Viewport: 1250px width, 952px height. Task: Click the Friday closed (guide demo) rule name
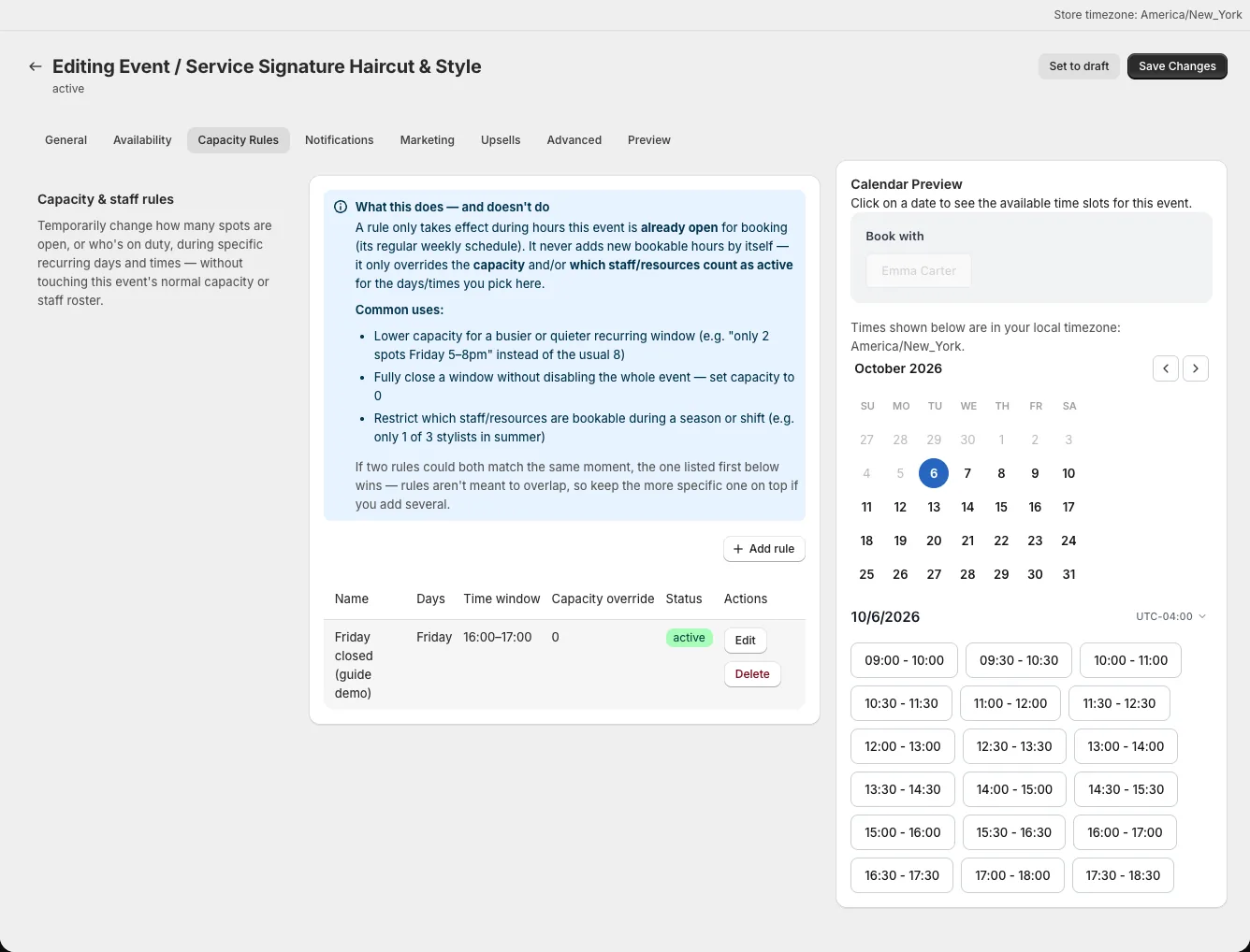[354, 665]
